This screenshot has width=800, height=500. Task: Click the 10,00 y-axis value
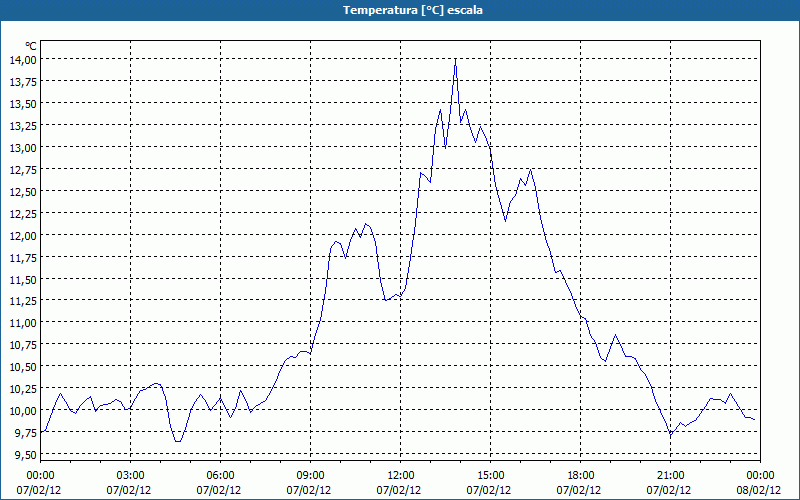coord(23,411)
